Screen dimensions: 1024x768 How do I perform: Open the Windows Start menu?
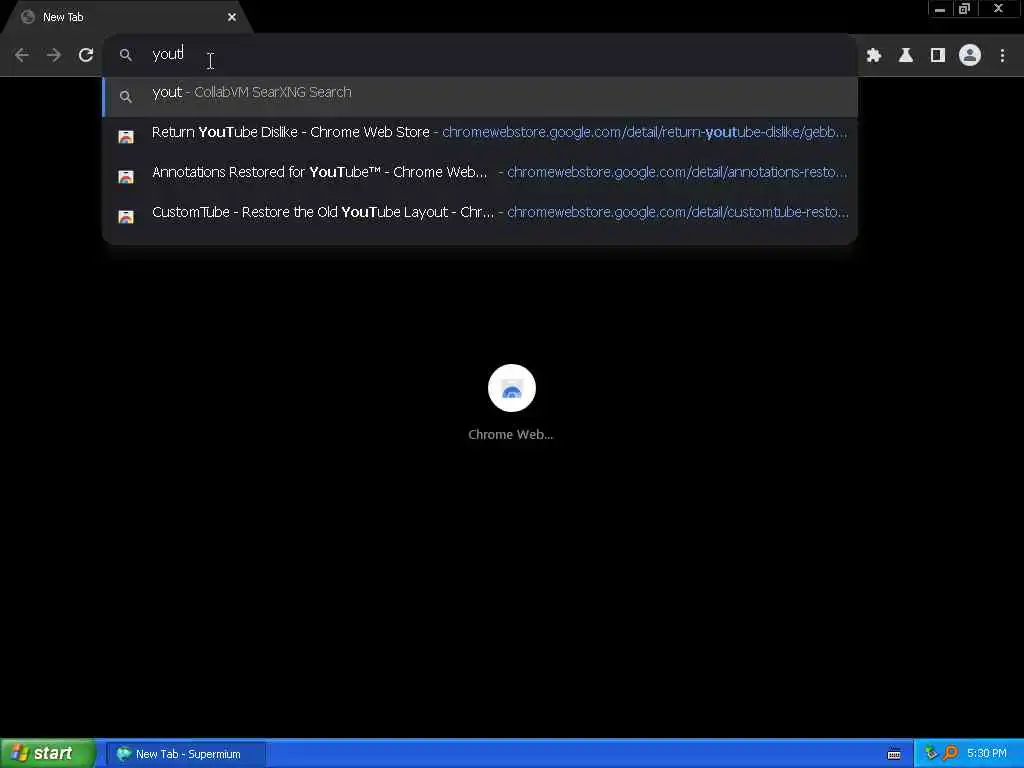48,754
